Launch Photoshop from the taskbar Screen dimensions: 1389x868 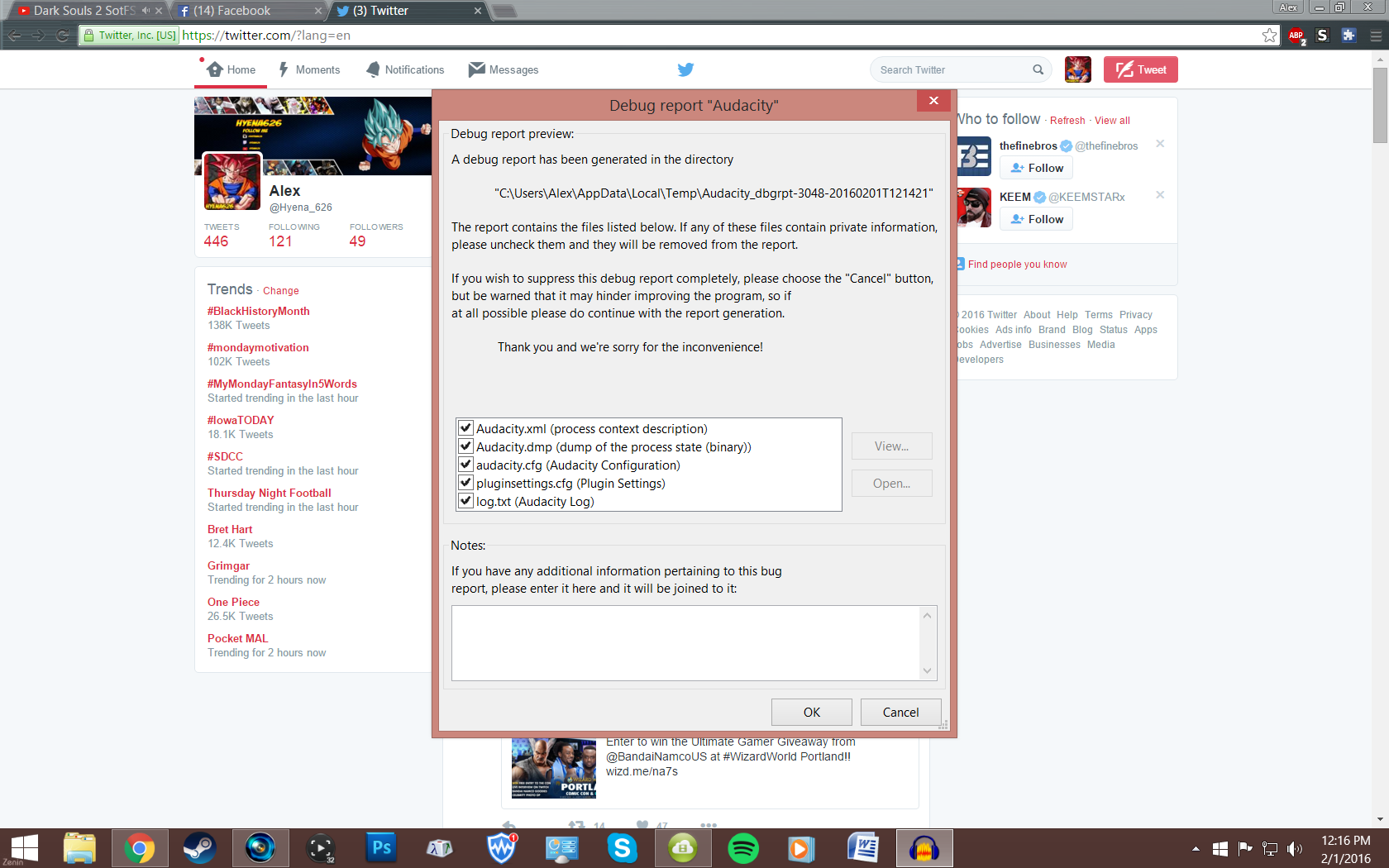tap(381, 849)
